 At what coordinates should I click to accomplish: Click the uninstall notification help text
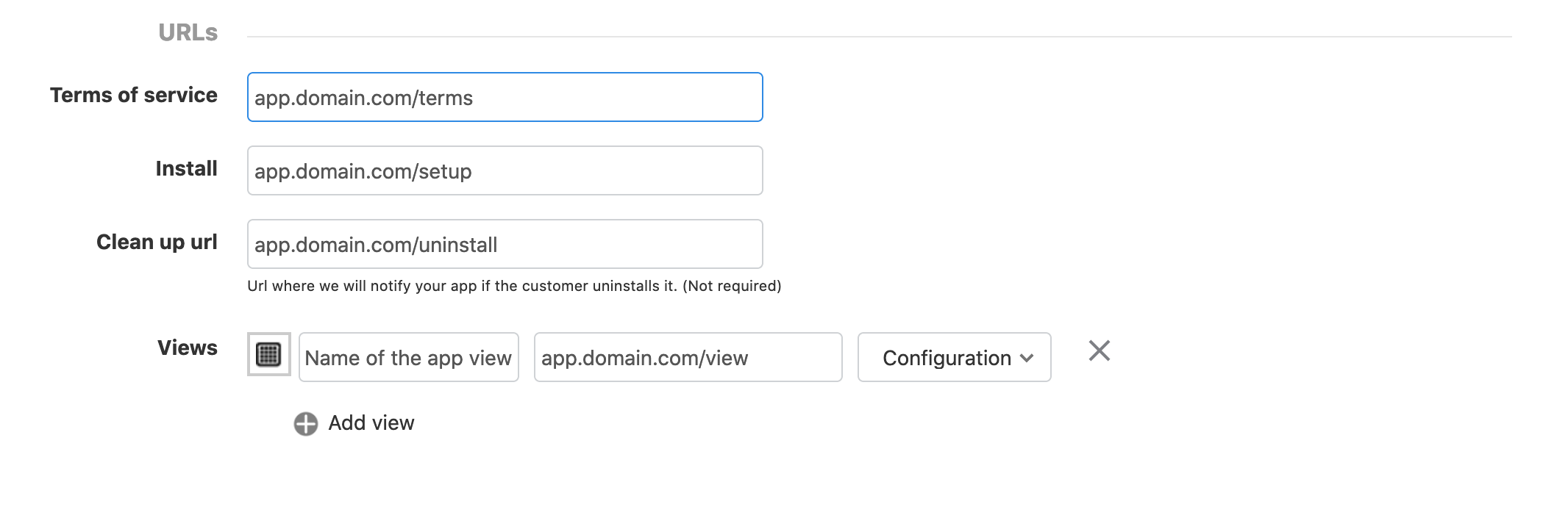click(514, 286)
